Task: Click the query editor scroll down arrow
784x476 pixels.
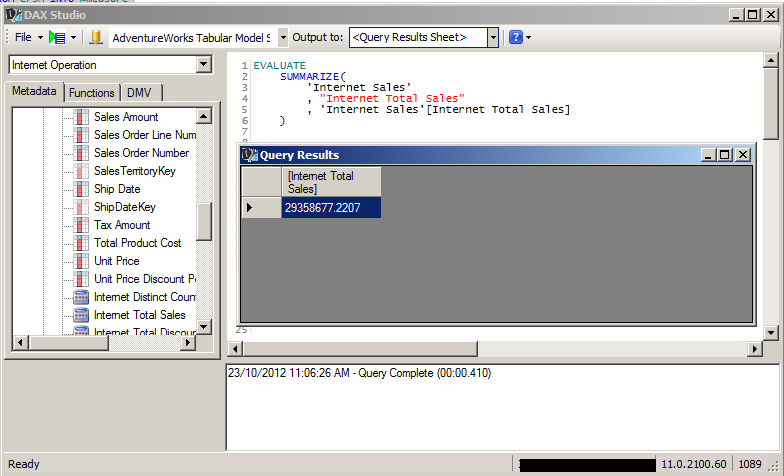Action: click(x=771, y=332)
